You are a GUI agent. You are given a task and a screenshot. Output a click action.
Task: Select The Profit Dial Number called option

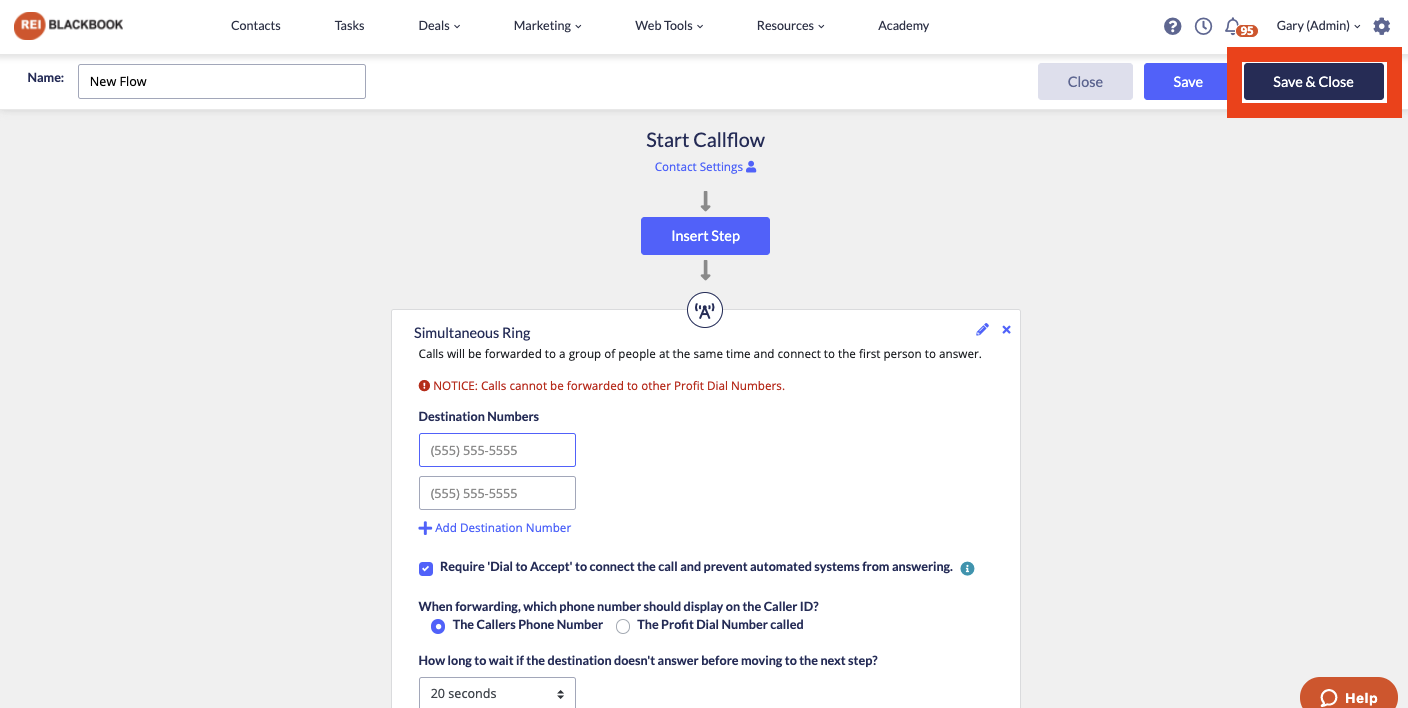[623, 626]
